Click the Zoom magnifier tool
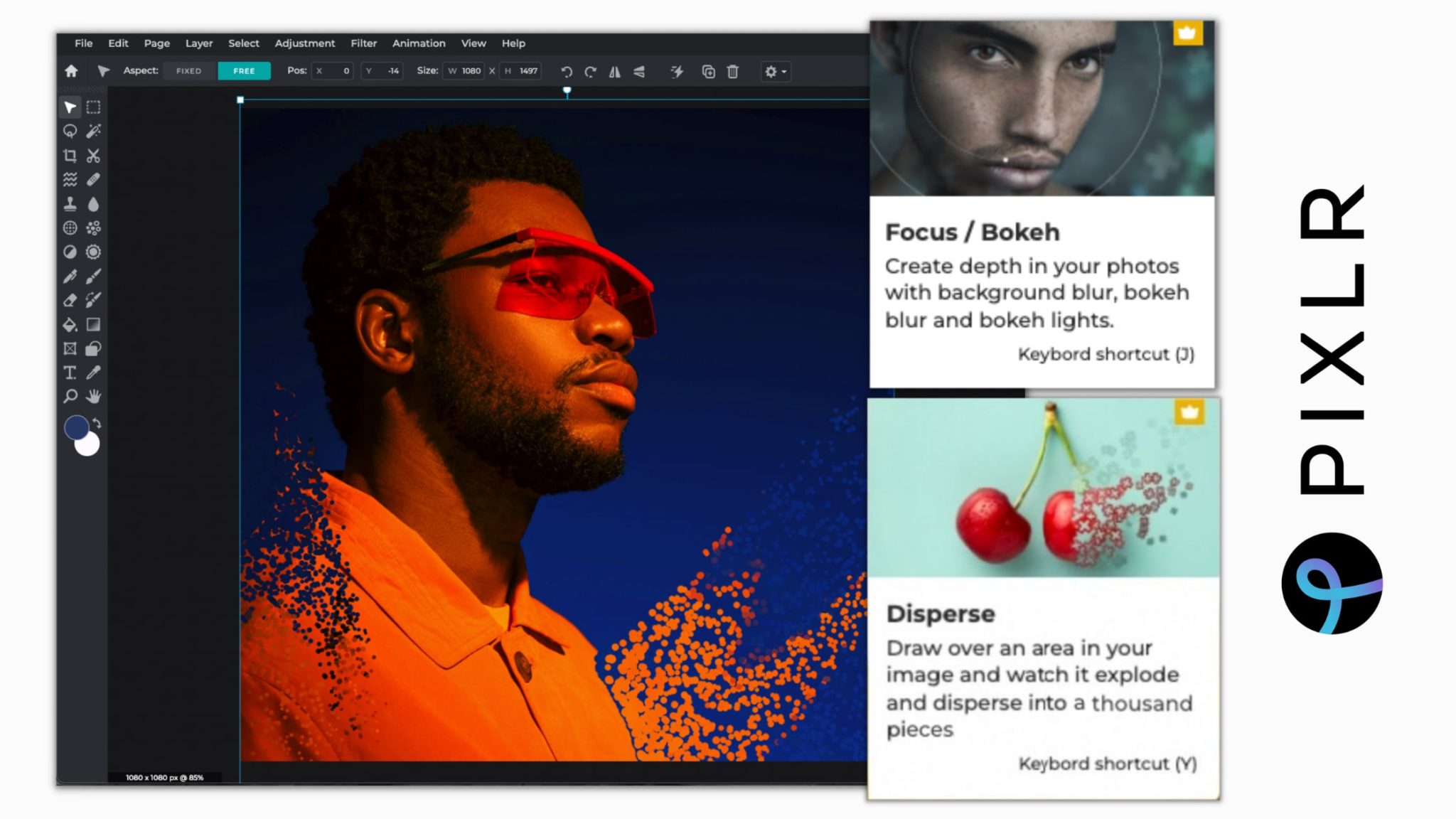 [x=70, y=396]
